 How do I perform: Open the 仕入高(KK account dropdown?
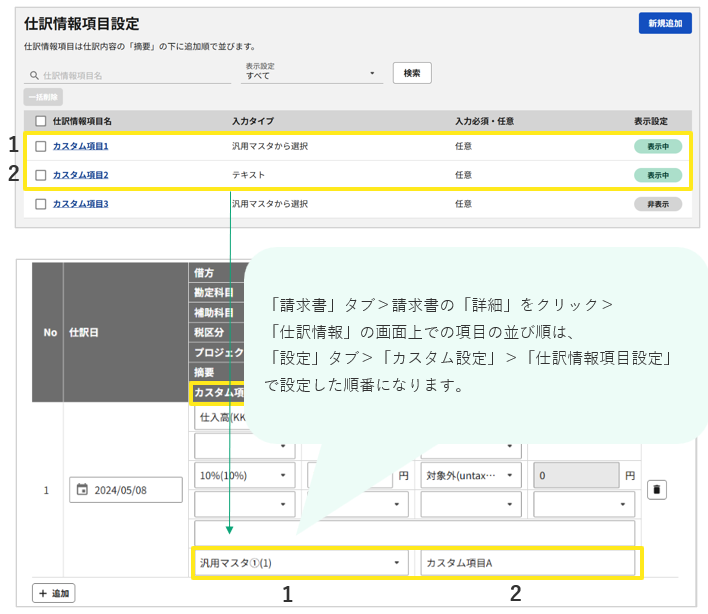point(220,418)
